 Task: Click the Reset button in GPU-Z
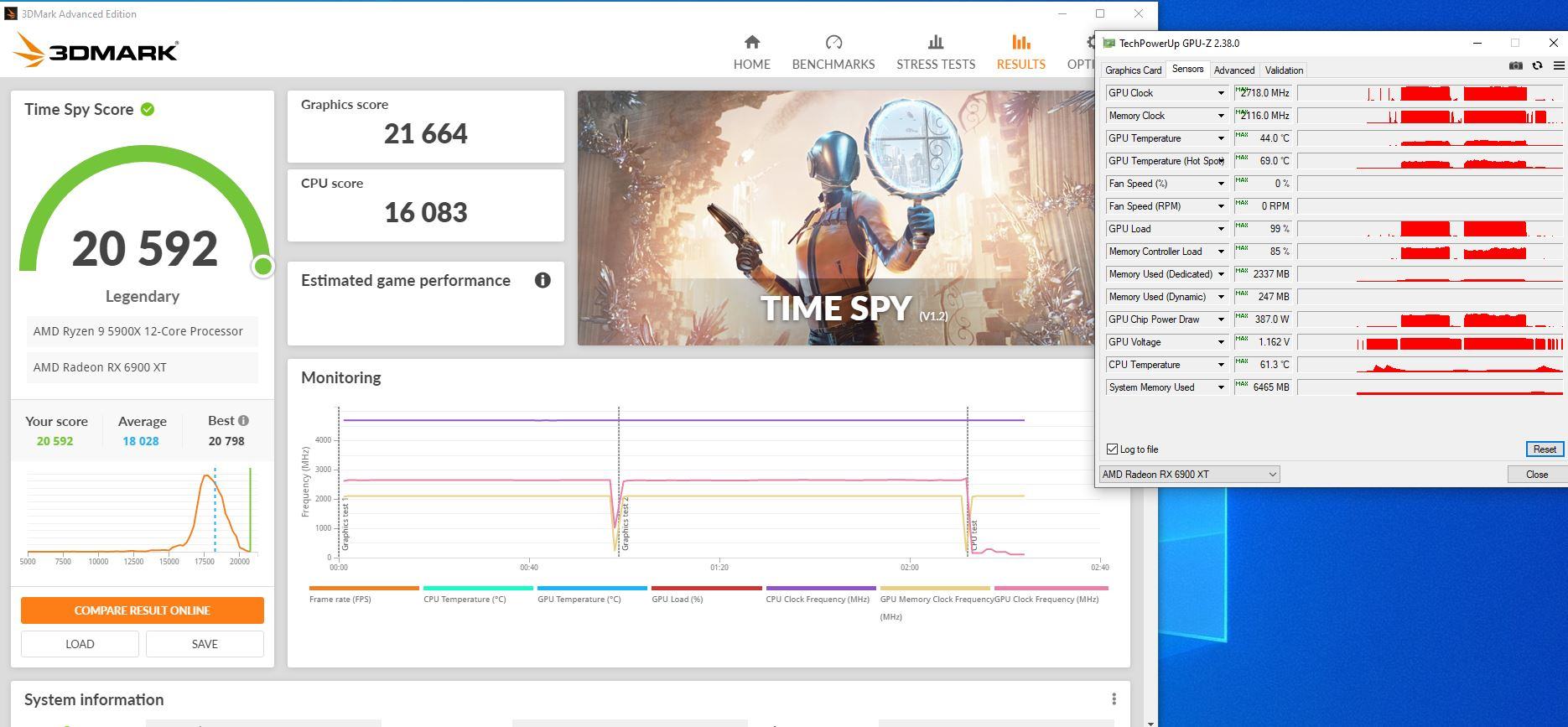tap(1545, 449)
